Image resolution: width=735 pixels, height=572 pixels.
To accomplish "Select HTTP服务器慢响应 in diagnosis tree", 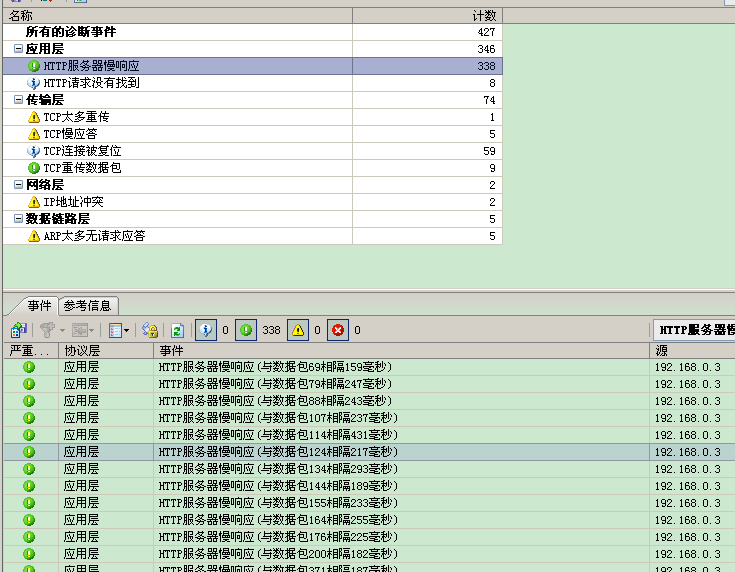I will tap(253, 66).
